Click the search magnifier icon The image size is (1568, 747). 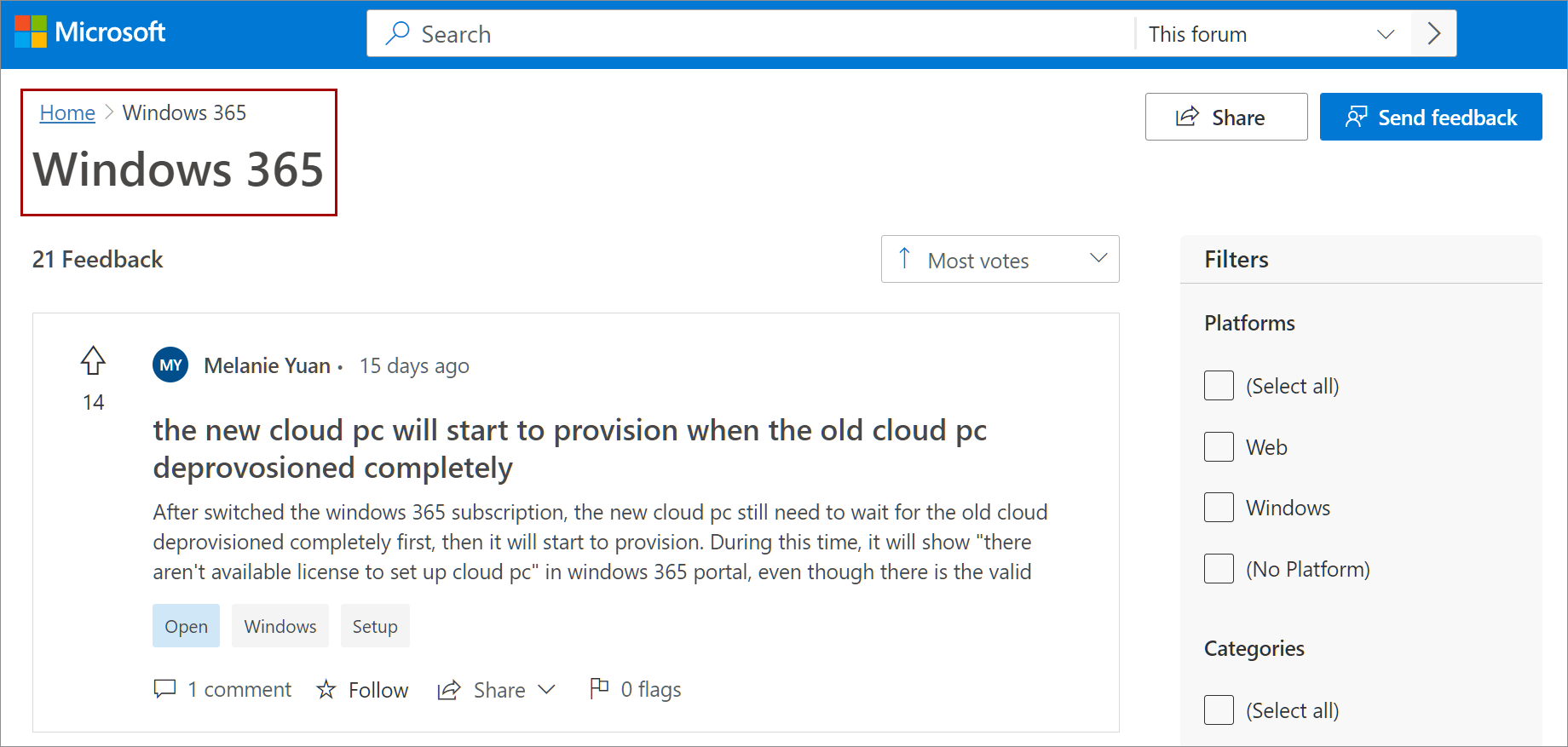pyautogui.click(x=397, y=33)
